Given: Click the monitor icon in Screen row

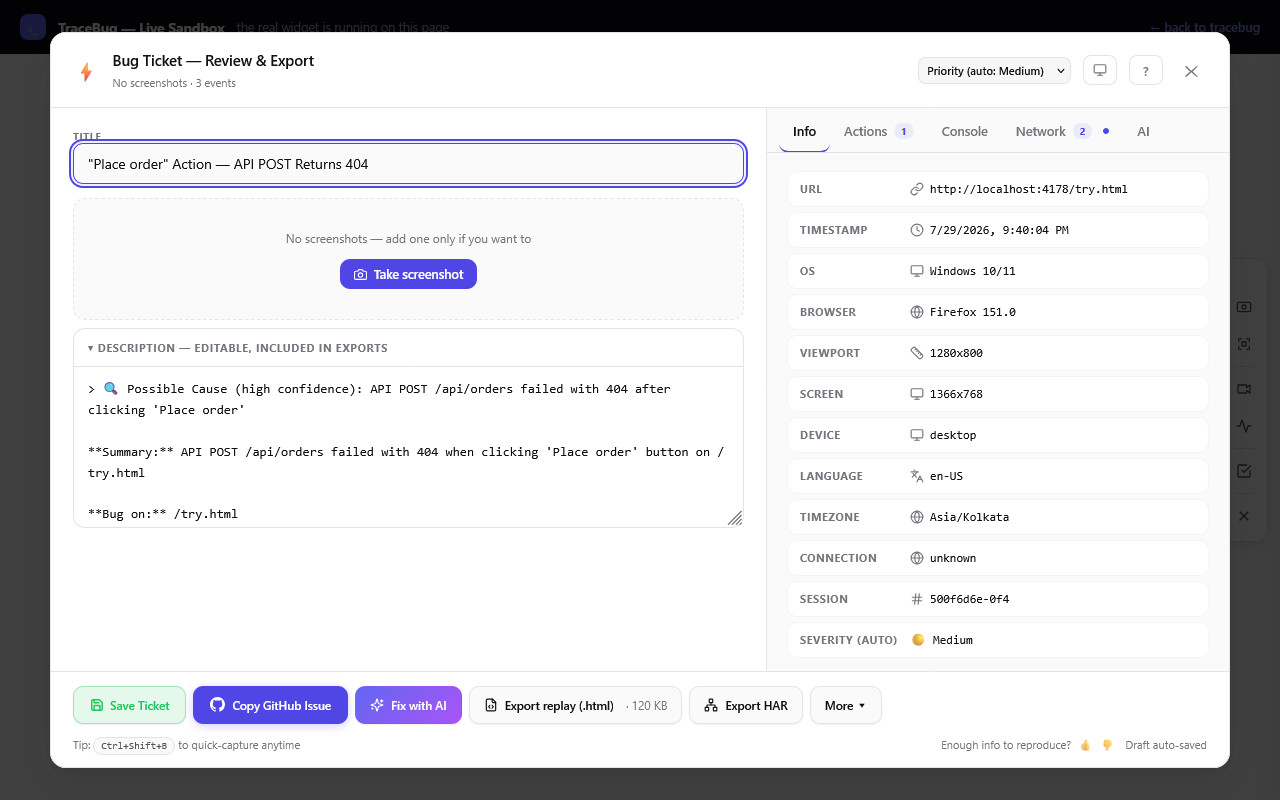Looking at the screenshot, I should 916,394.
